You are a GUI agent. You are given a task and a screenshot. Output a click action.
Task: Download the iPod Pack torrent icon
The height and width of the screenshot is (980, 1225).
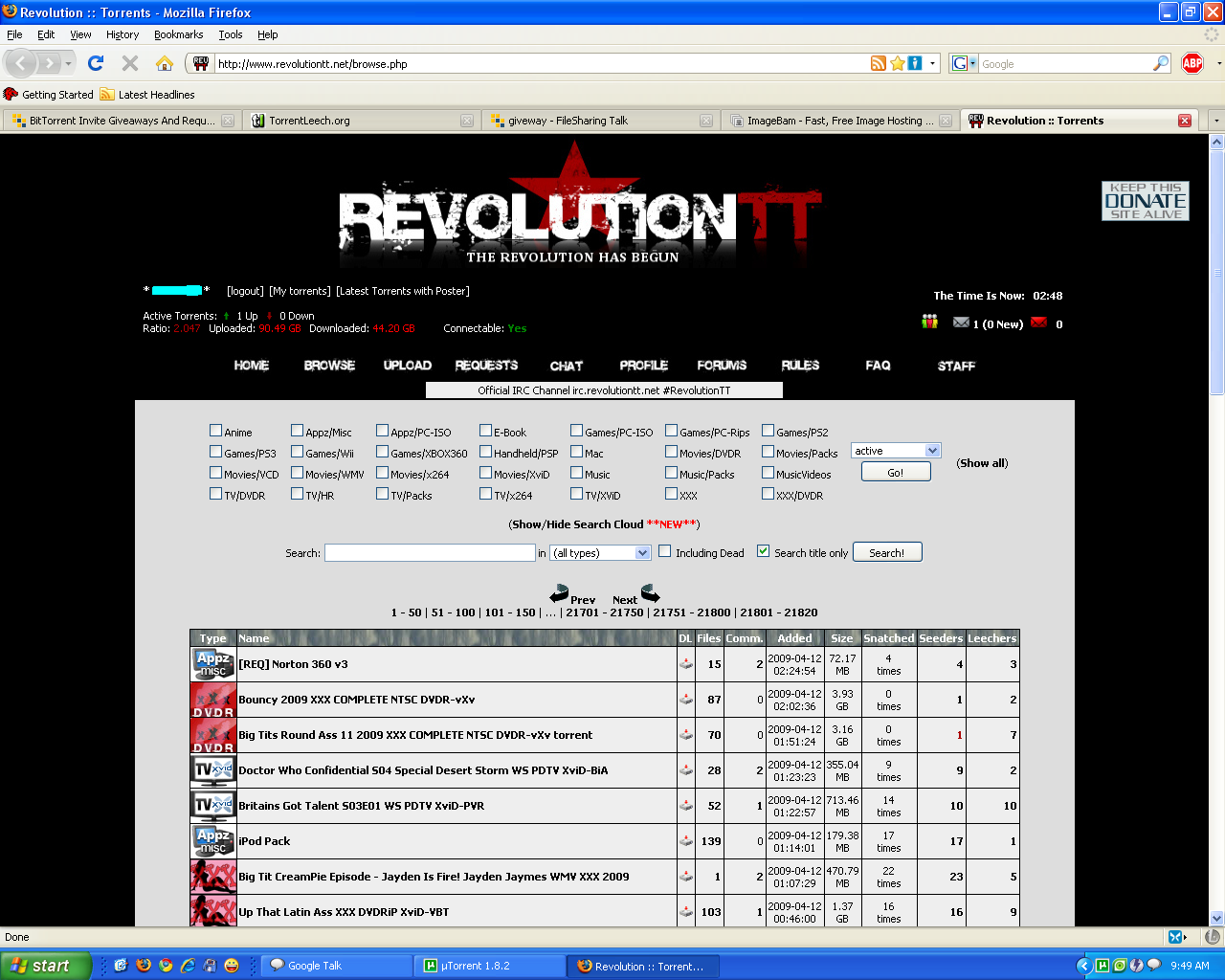point(686,841)
